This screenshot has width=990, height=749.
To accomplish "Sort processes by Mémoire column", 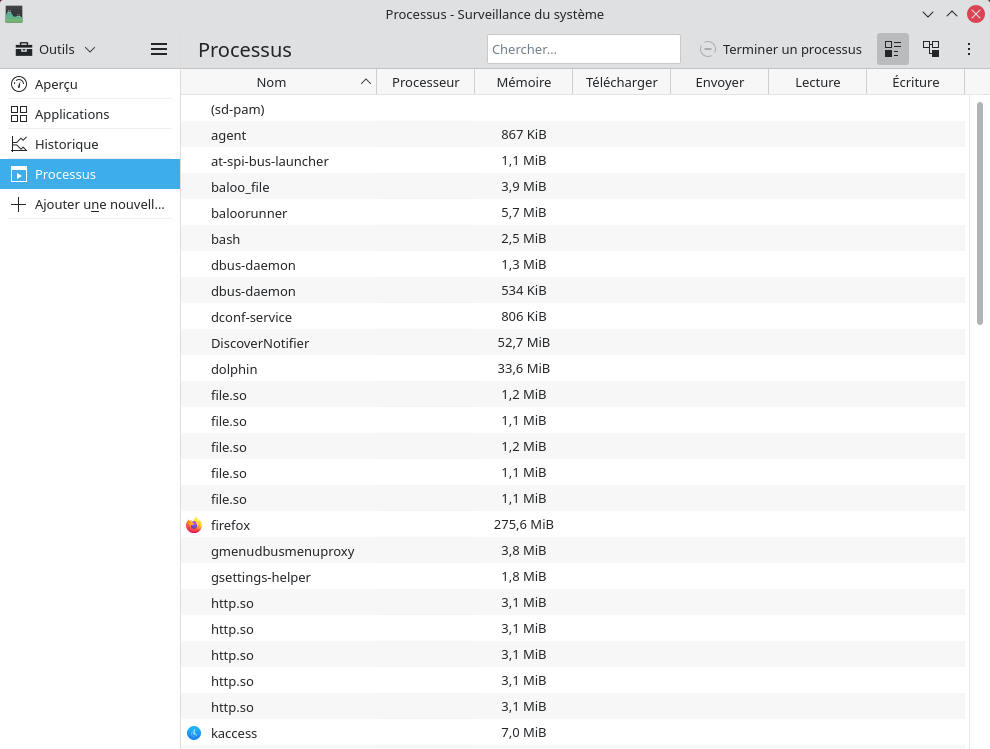I will [523, 82].
